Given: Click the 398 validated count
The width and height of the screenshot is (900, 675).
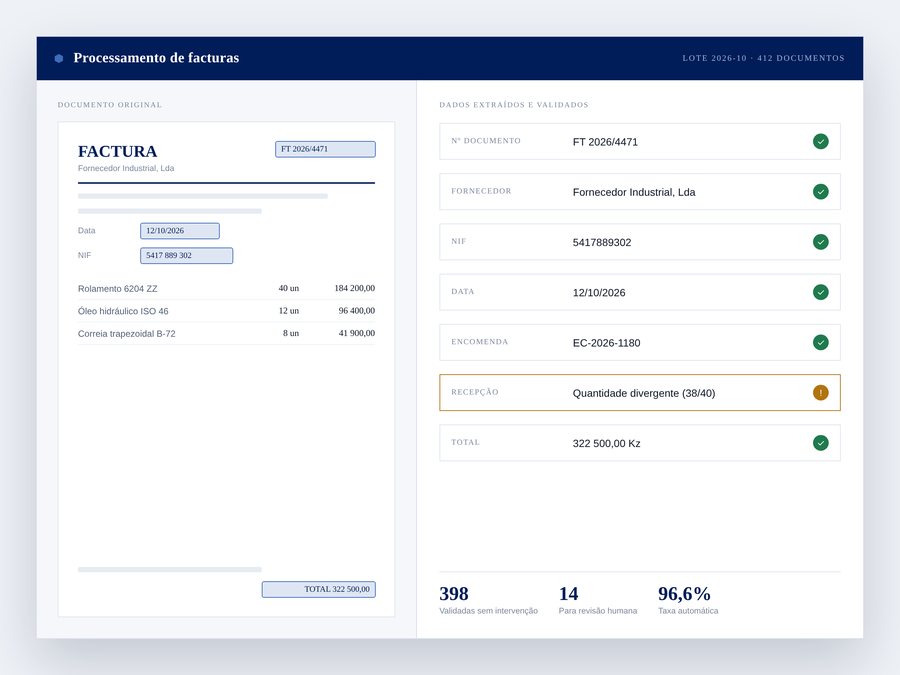Looking at the screenshot, I should (454, 593).
